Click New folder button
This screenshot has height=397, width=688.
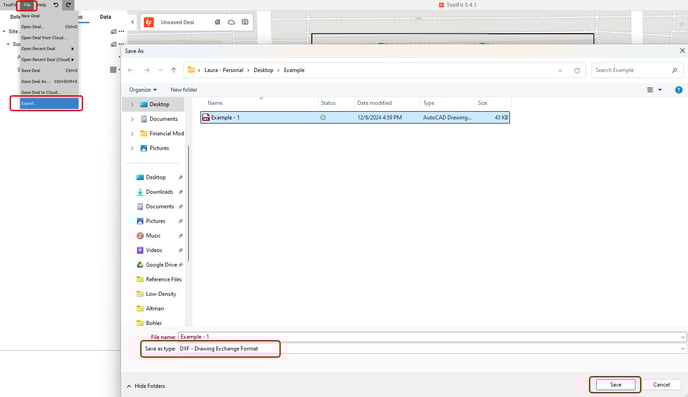pyautogui.click(x=184, y=89)
